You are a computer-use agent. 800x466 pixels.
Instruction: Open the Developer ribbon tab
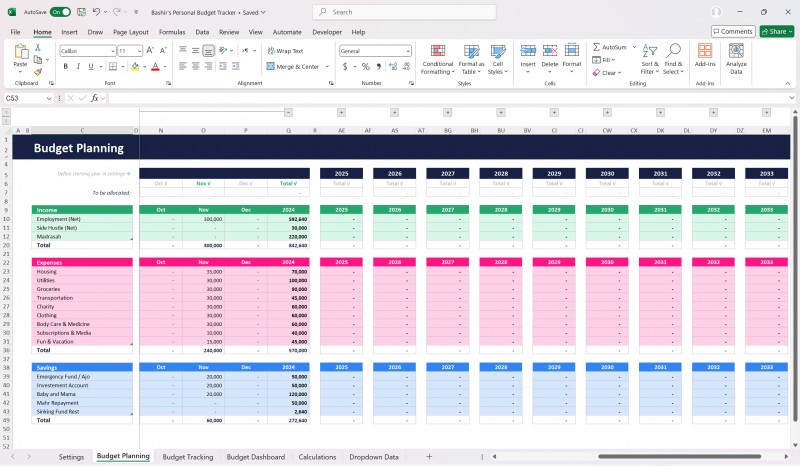click(327, 32)
